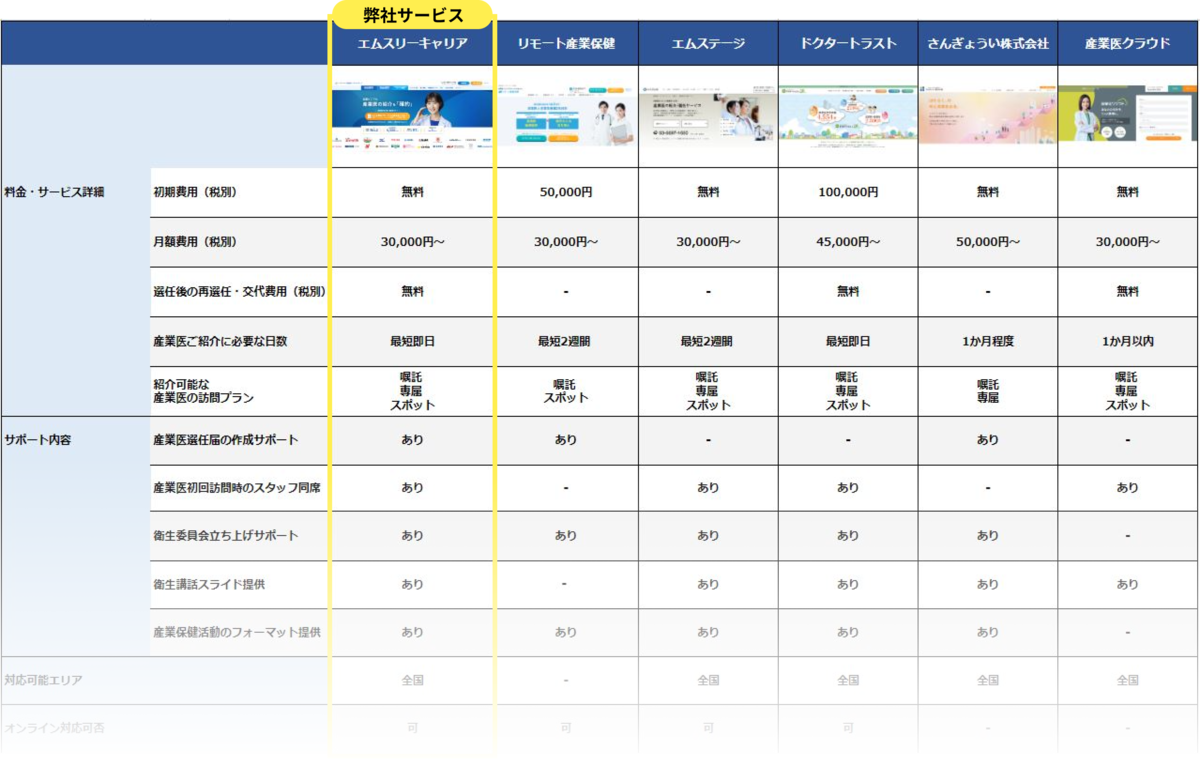Click the ドクタートラスト website thumbnail
Image resolution: width=1200 pixels, height=766 pixels.
[848, 117]
